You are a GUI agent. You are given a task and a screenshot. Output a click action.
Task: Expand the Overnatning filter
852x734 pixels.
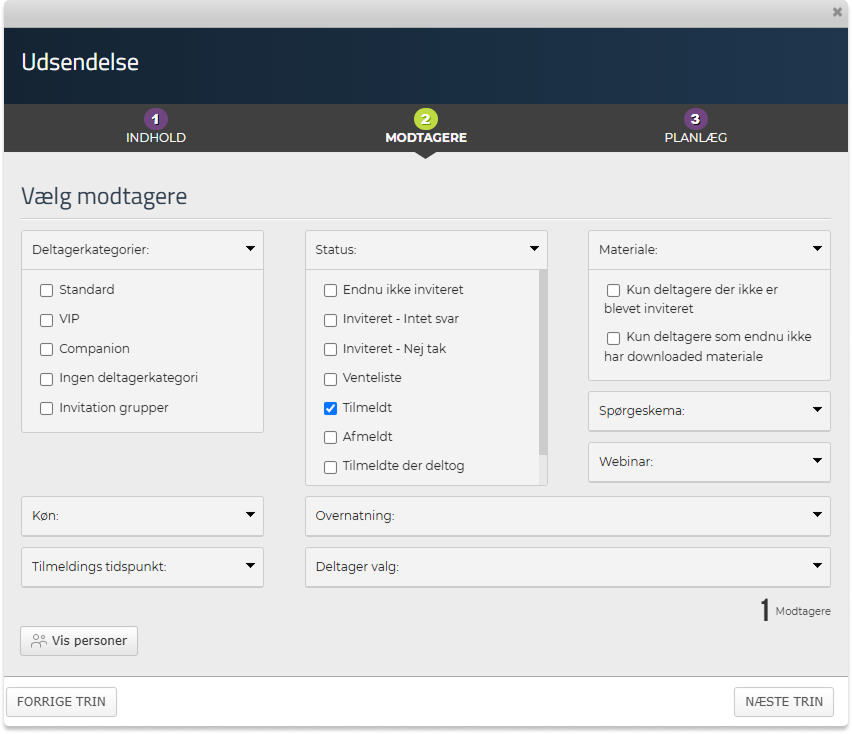tap(816, 515)
